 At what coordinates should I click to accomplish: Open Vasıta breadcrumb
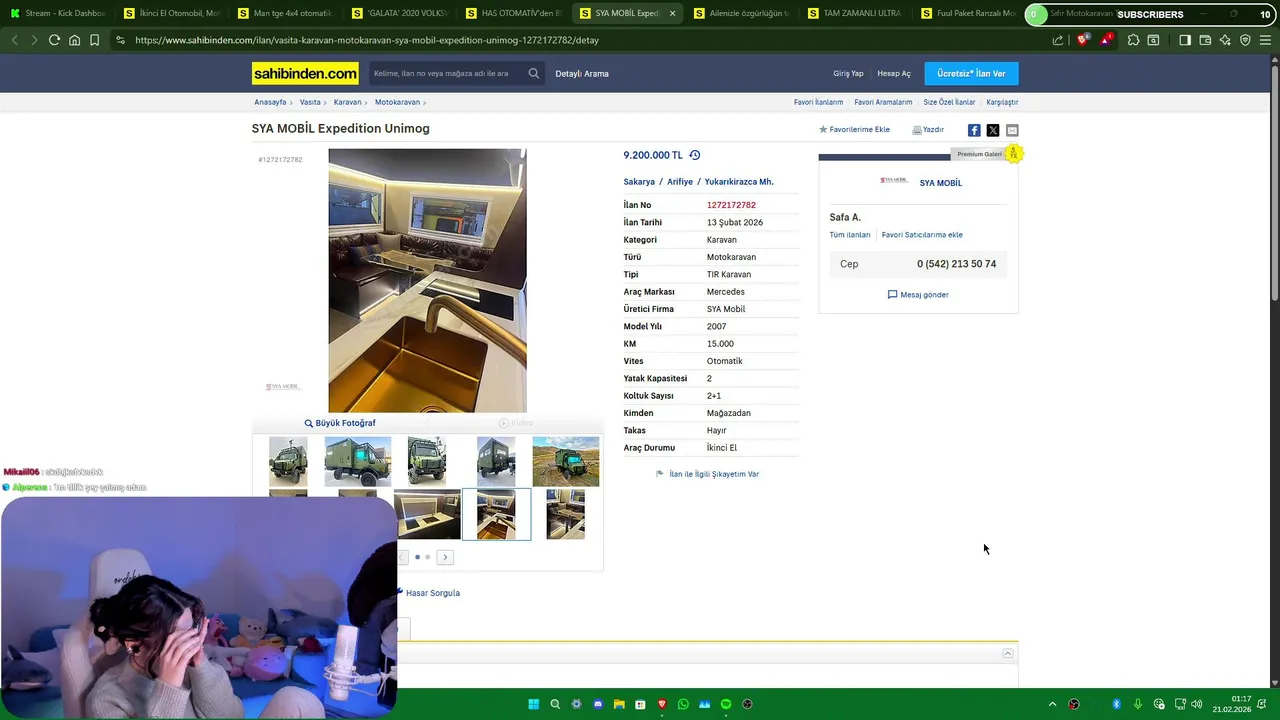310,102
